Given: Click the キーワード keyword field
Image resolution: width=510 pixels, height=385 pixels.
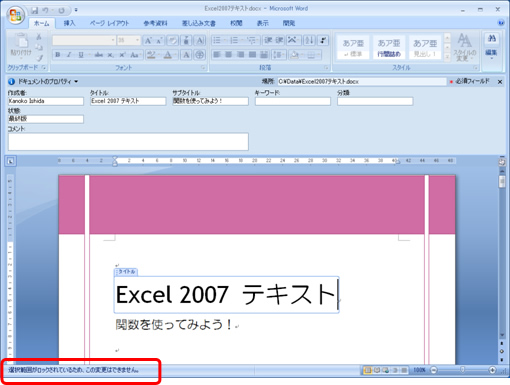Looking at the screenshot, I should [293, 101].
